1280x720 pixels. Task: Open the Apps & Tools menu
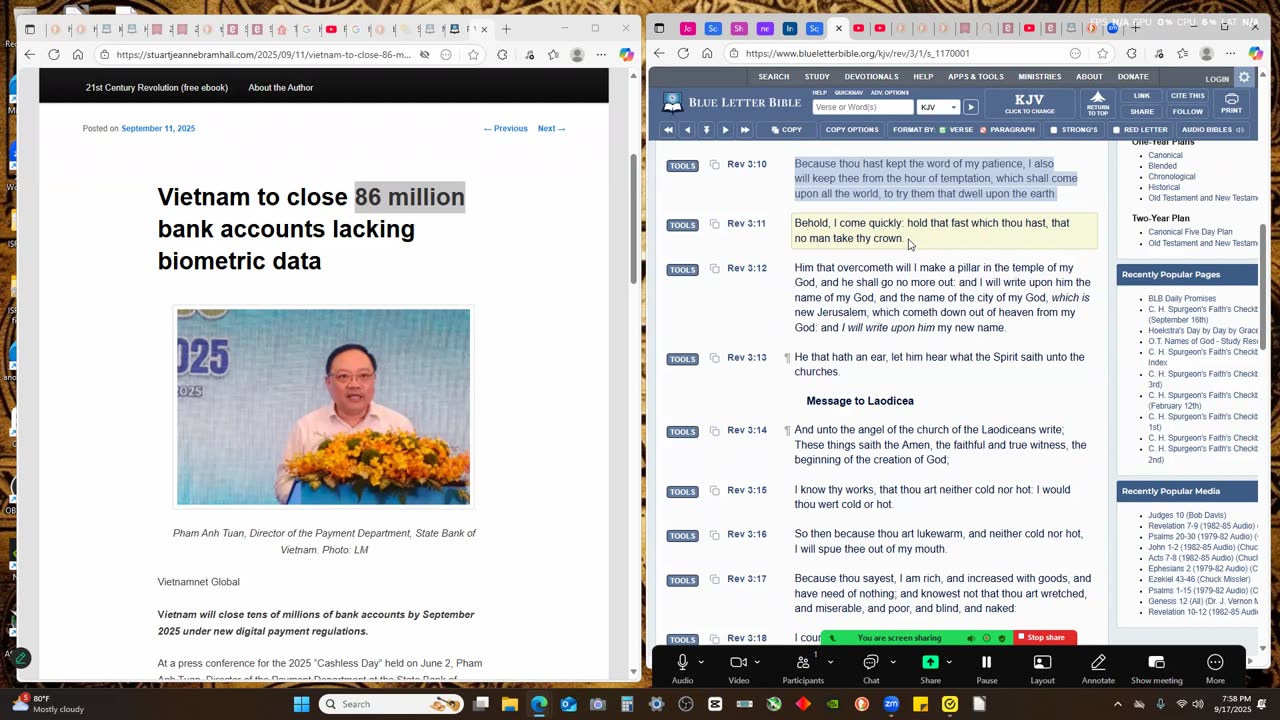[976, 77]
